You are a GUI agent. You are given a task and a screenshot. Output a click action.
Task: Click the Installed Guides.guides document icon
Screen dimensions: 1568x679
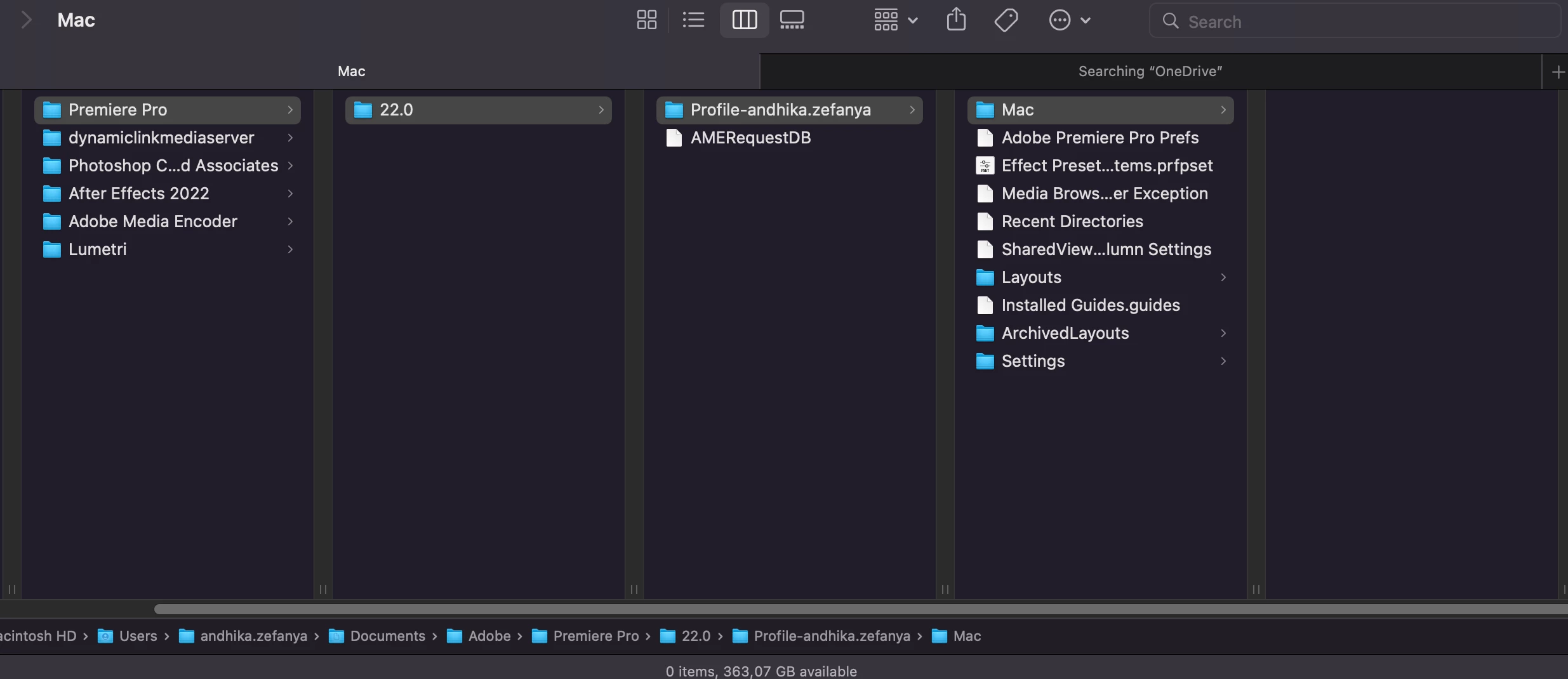point(985,305)
